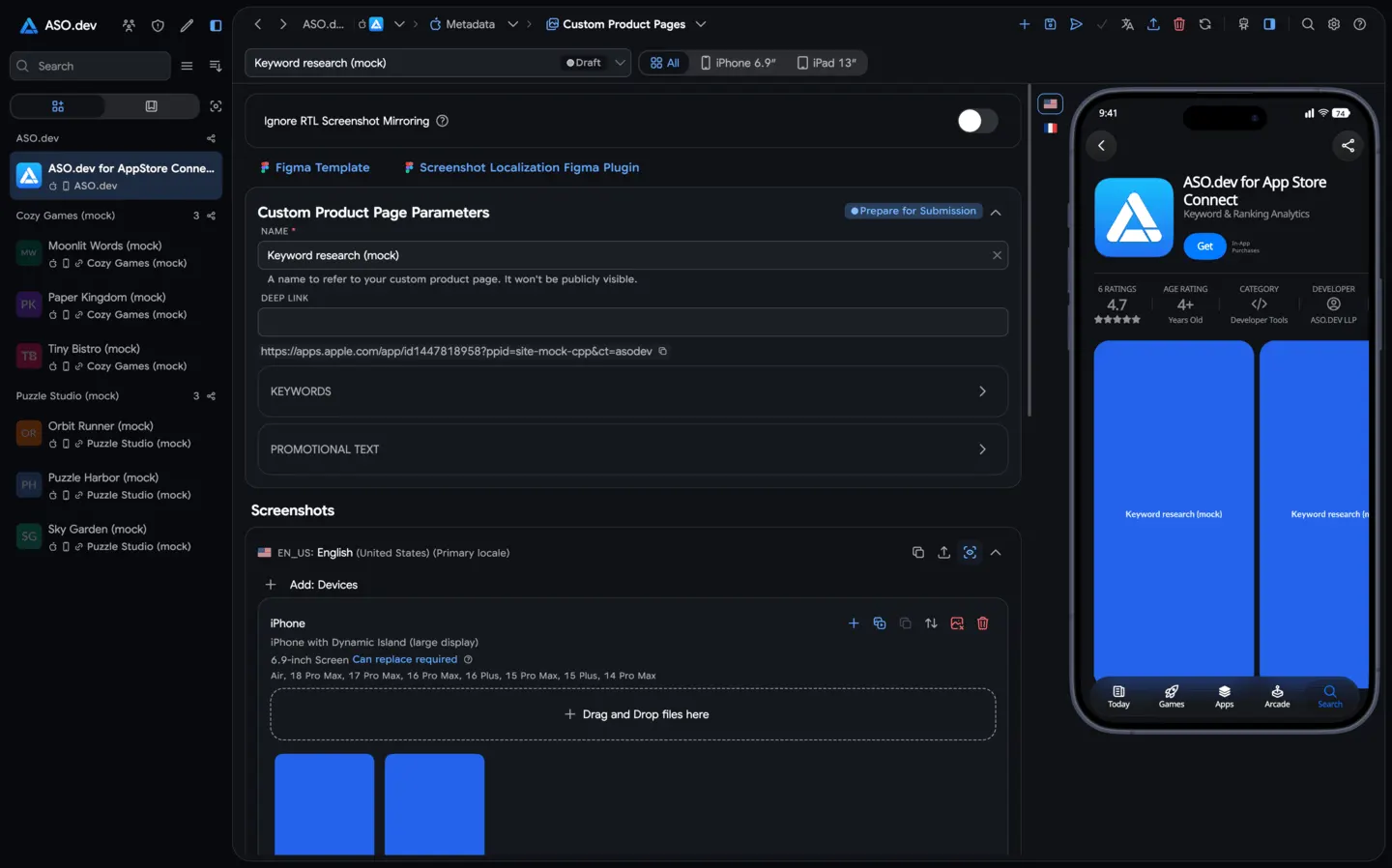Select the French flag locale preview
This screenshot has width=1392, height=868.
pos(1051,128)
